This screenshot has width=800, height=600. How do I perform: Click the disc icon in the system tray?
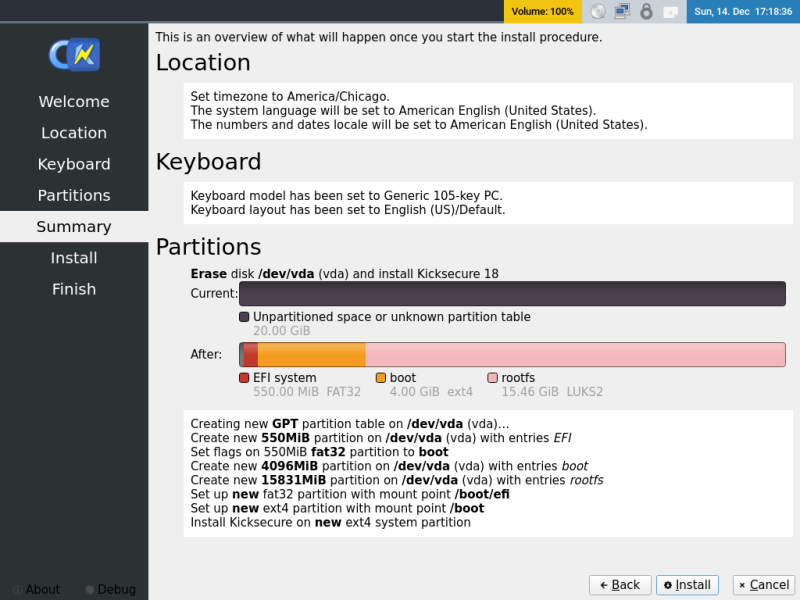[598, 11]
